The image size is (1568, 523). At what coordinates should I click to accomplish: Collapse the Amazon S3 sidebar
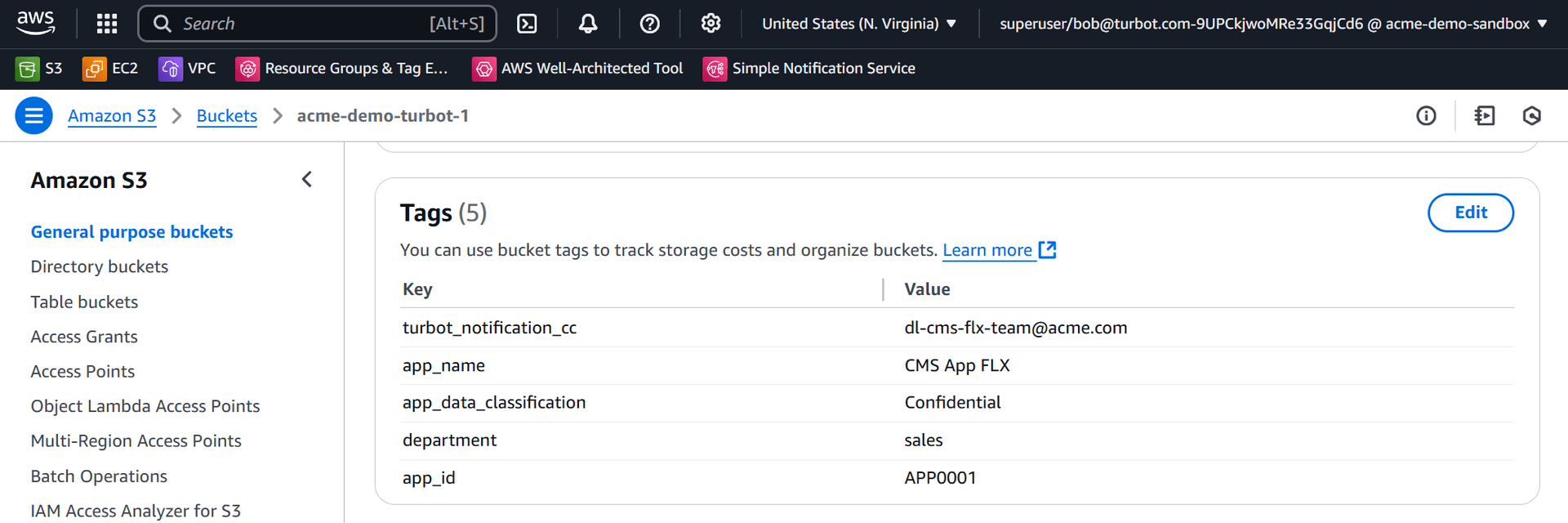pos(307,180)
